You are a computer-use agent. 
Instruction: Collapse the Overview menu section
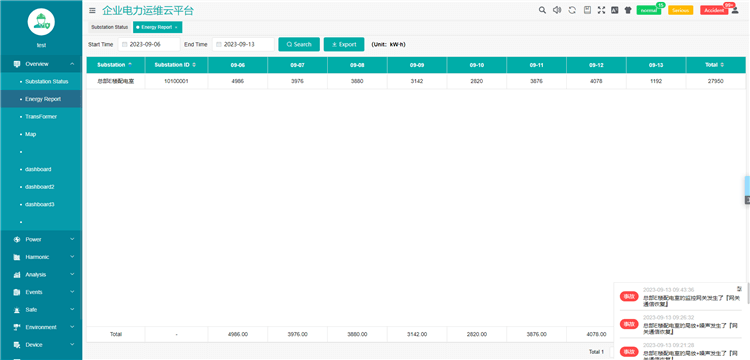[41, 64]
